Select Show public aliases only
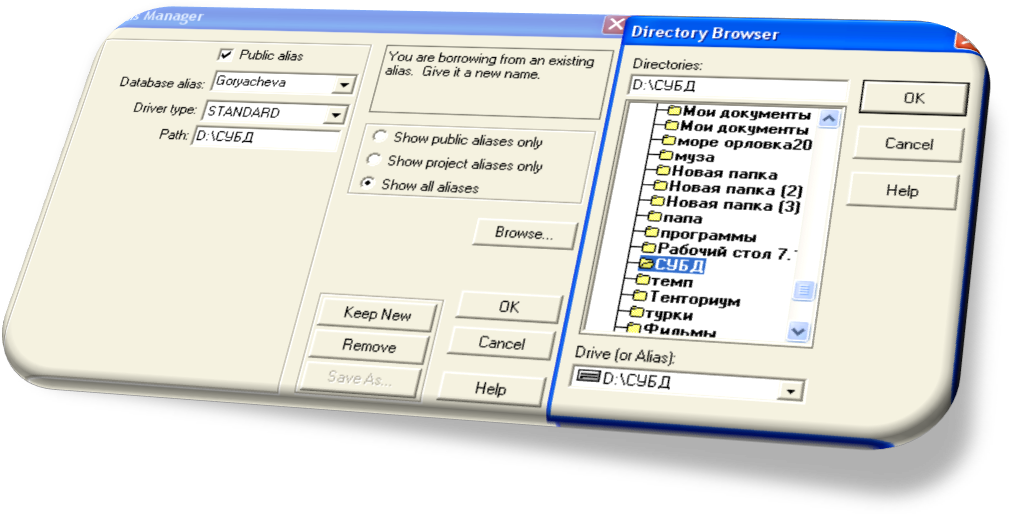This screenshot has height=514, width=1009. click(x=380, y=136)
